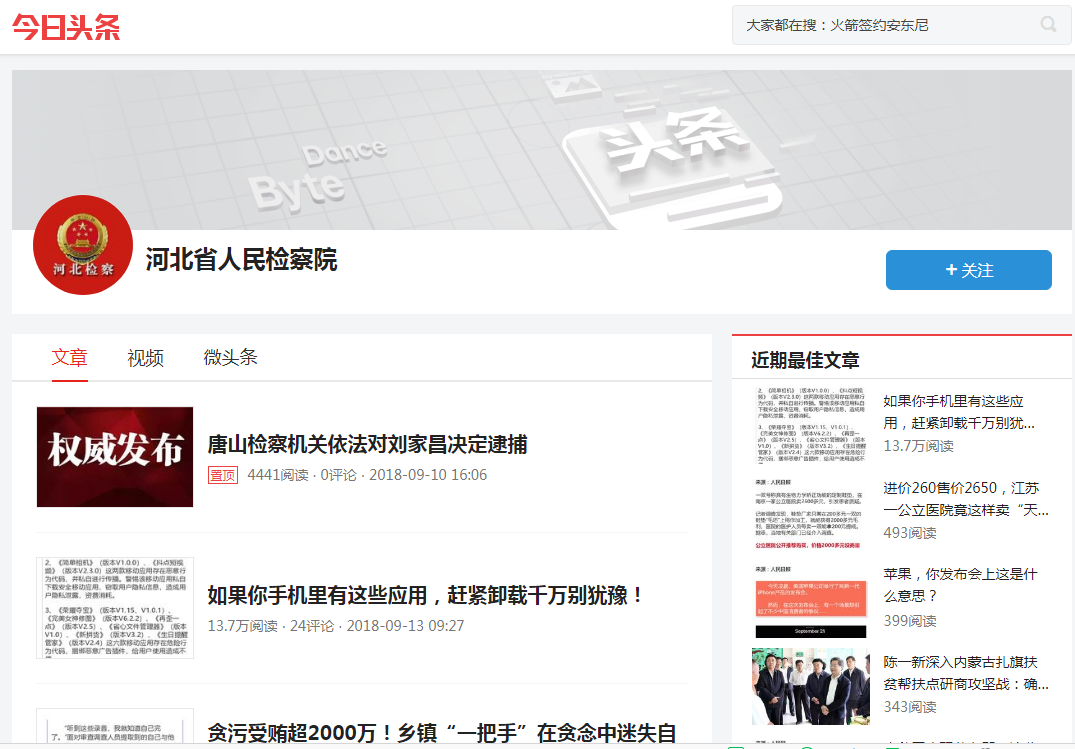Open sidebar article about Apple 发布会
The width and height of the screenshot is (1075, 749).
pos(960,585)
